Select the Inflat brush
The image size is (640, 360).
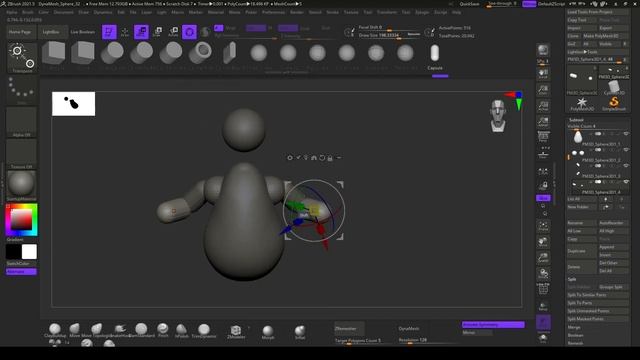300,332
